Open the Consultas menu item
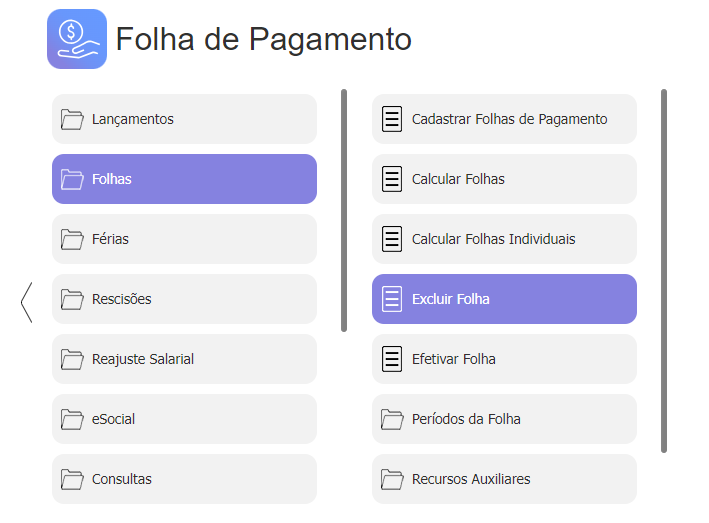The image size is (709, 523). (x=184, y=479)
